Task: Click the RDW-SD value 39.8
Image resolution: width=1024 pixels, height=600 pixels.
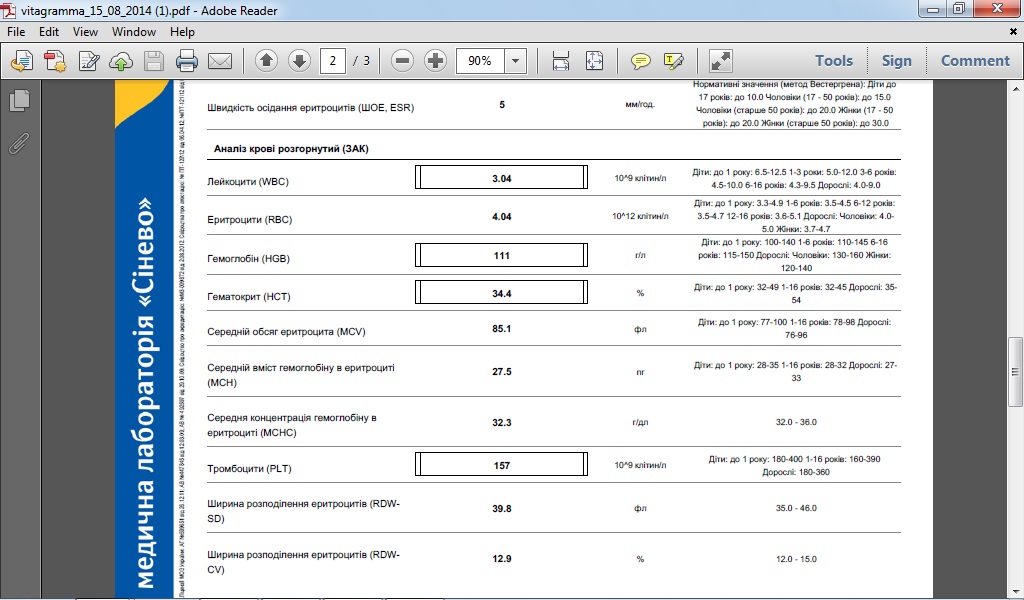Action: 502,508
